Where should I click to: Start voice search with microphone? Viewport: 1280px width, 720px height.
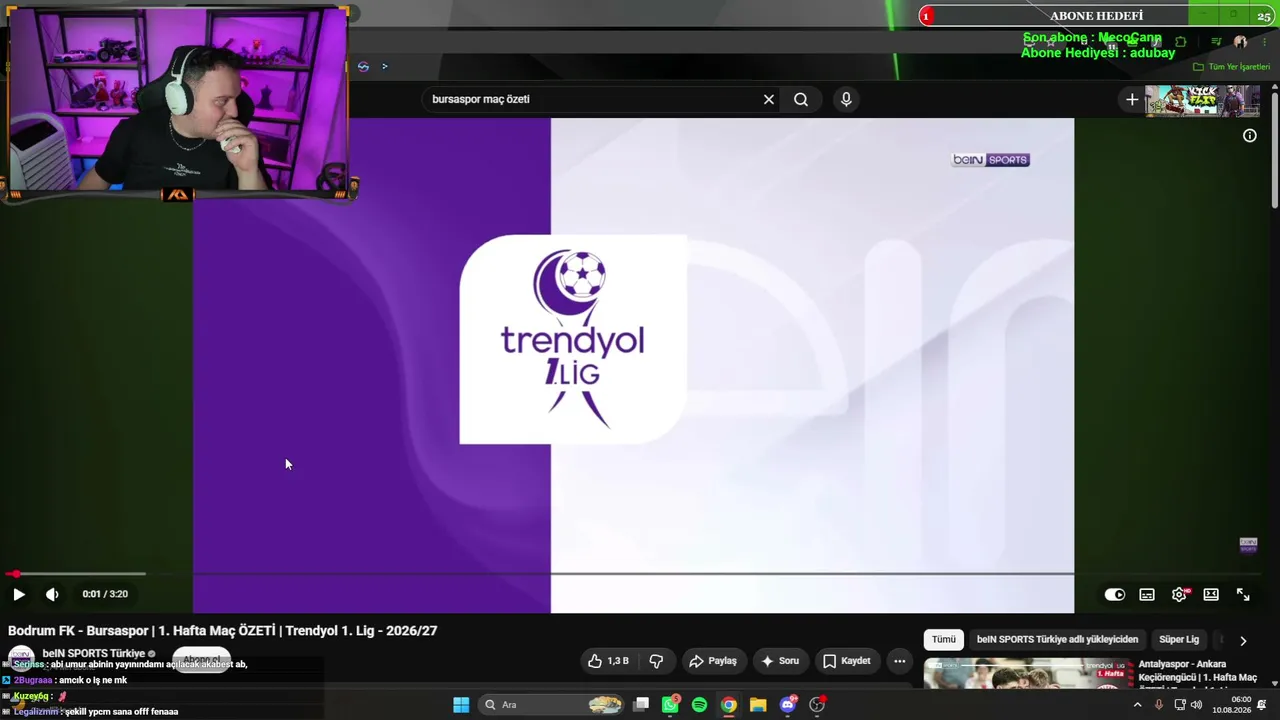coord(846,99)
